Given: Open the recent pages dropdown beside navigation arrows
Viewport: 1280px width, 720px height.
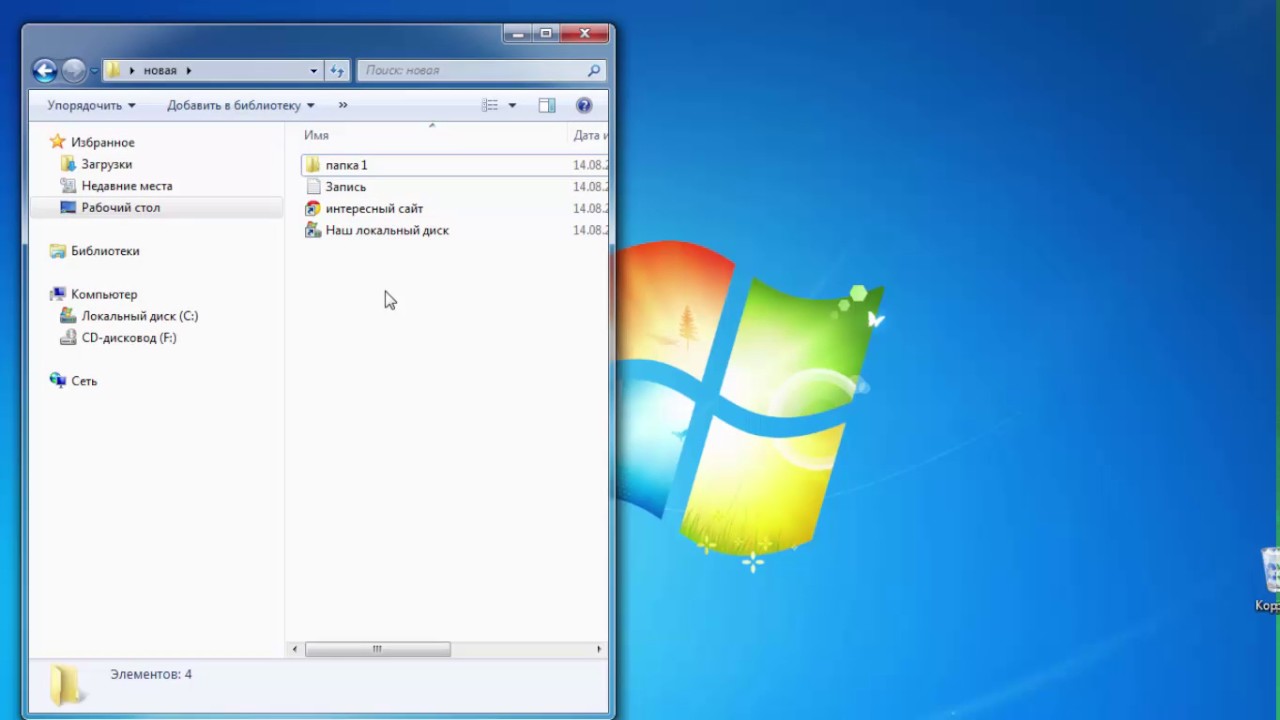Looking at the screenshot, I should (x=94, y=71).
